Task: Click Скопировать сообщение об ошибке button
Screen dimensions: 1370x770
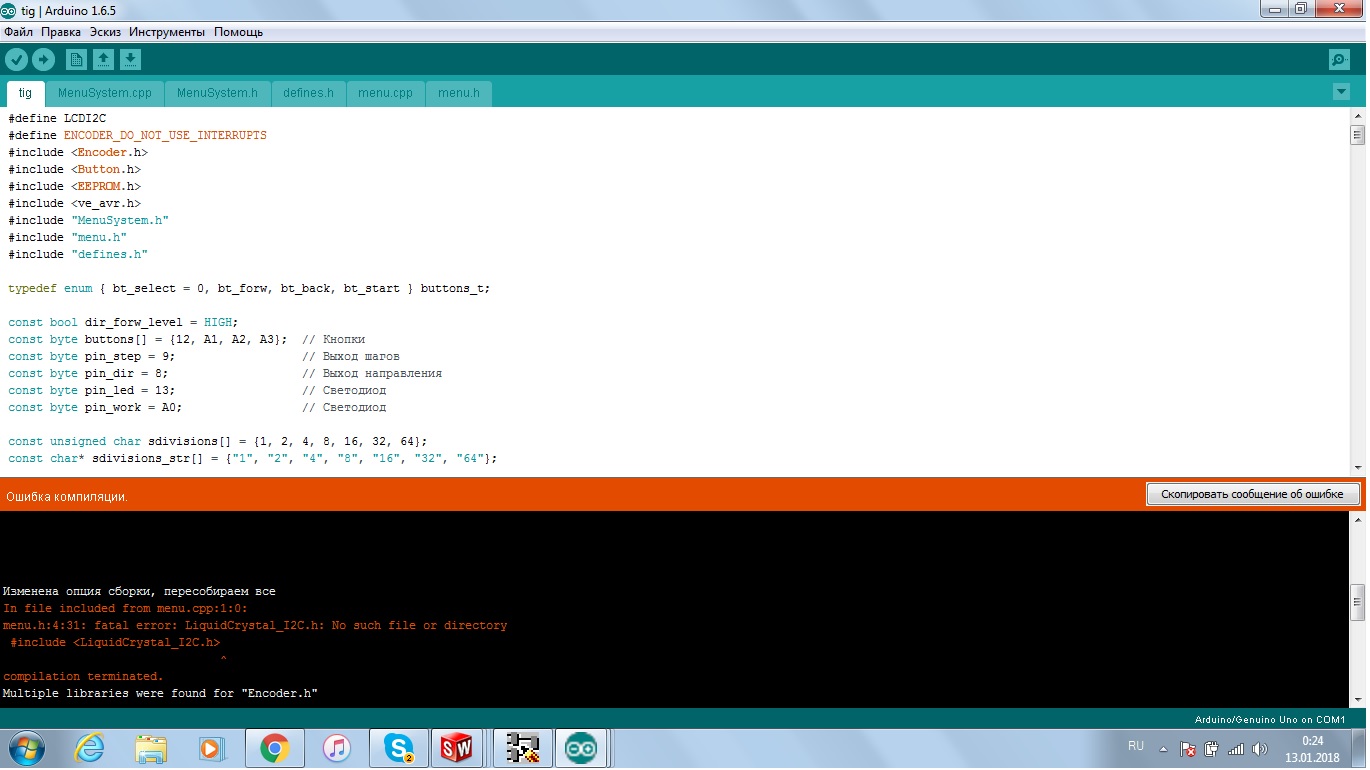Action: pos(1253,494)
